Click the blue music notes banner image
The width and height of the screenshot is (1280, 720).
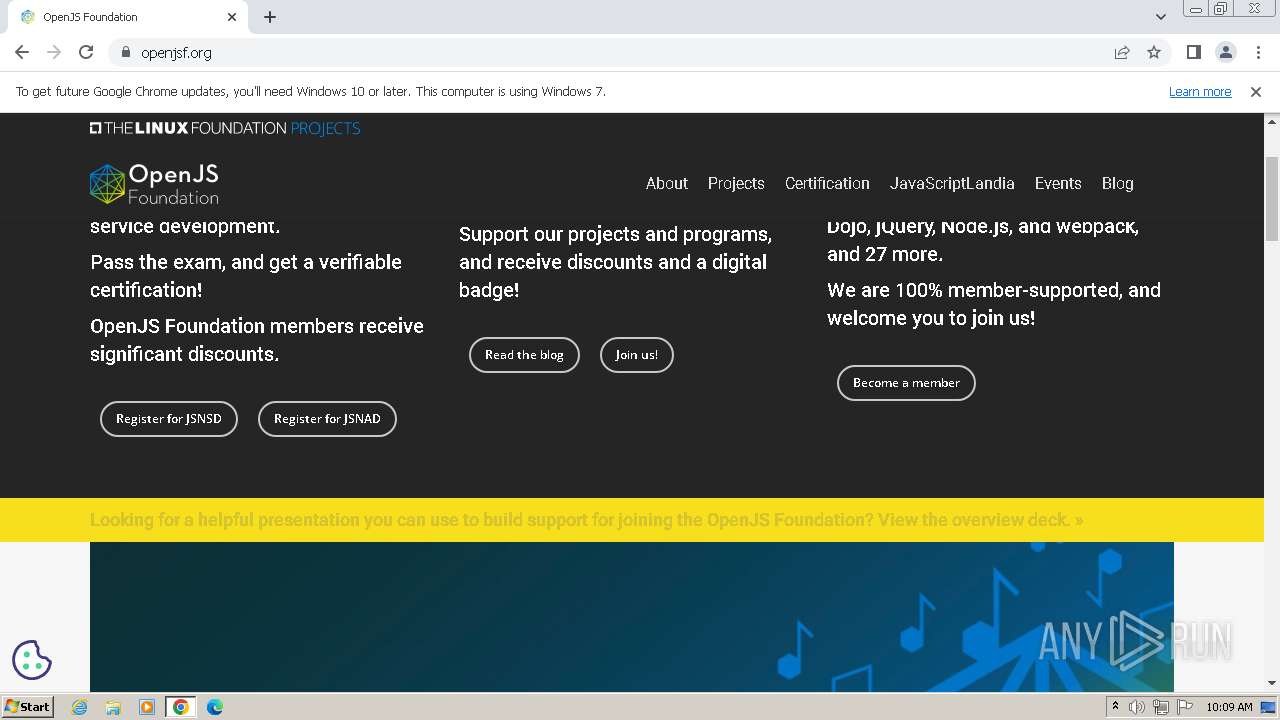(x=631, y=617)
